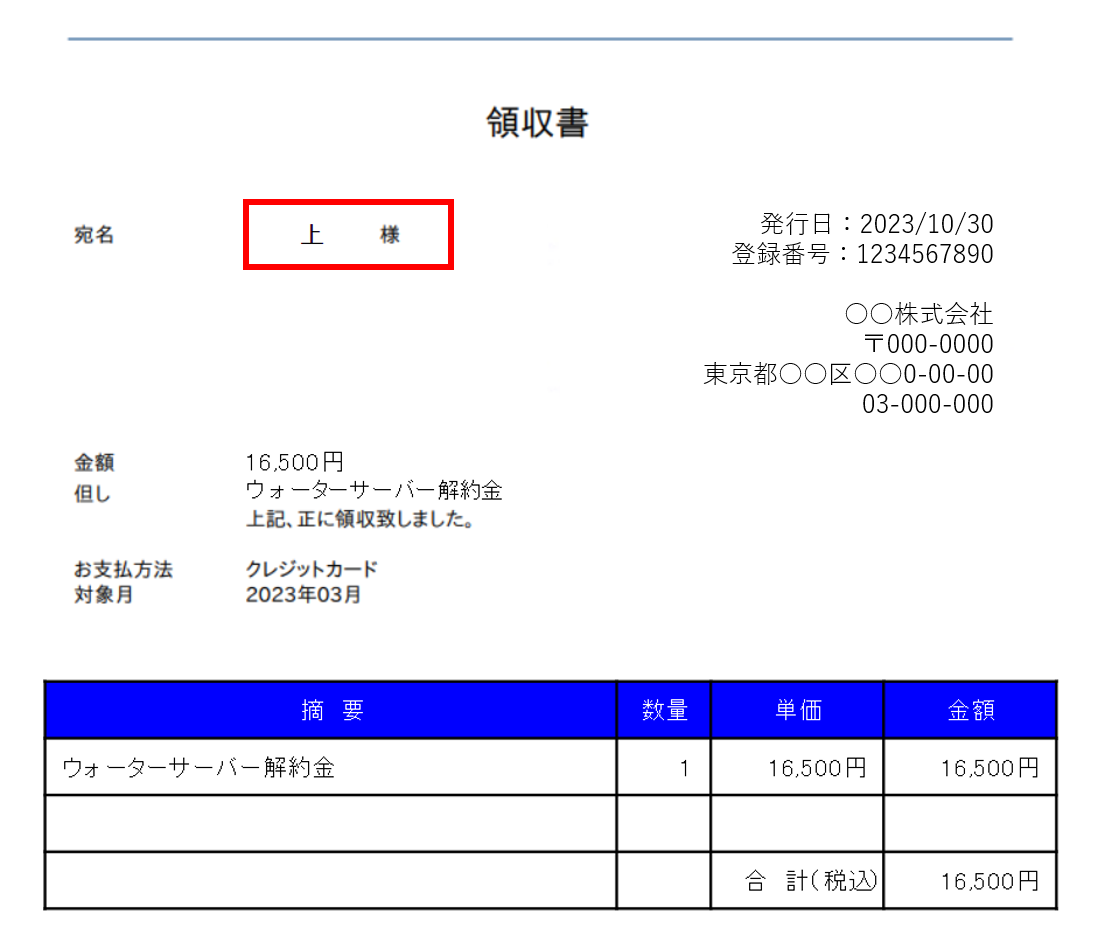Click the 但し label
The height and width of the screenshot is (935, 1098).
pos(92,493)
